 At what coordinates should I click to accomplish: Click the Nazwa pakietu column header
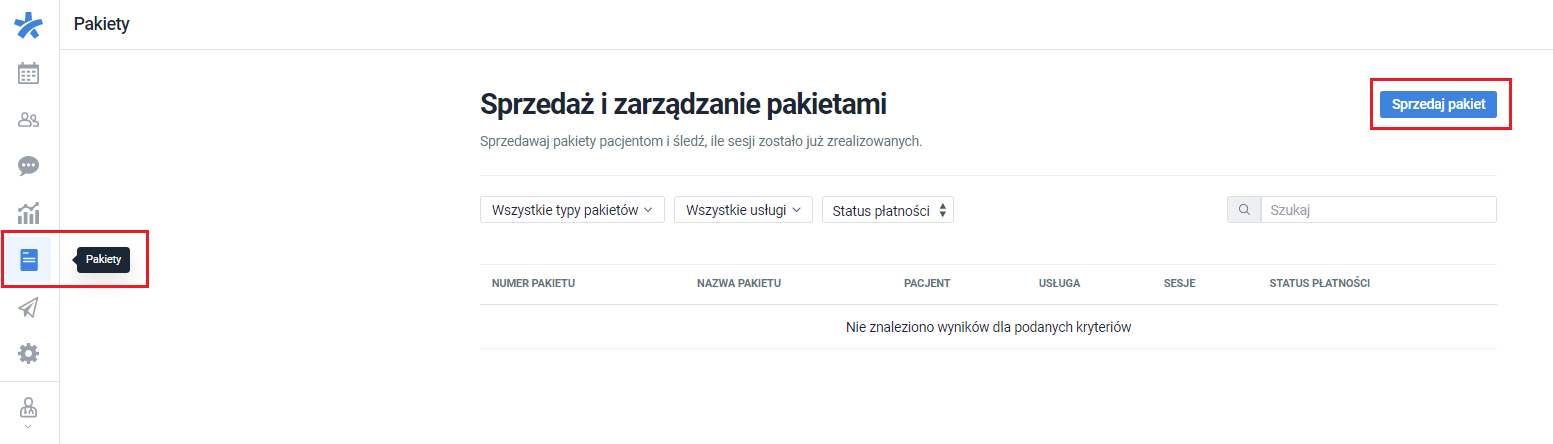coord(738,284)
